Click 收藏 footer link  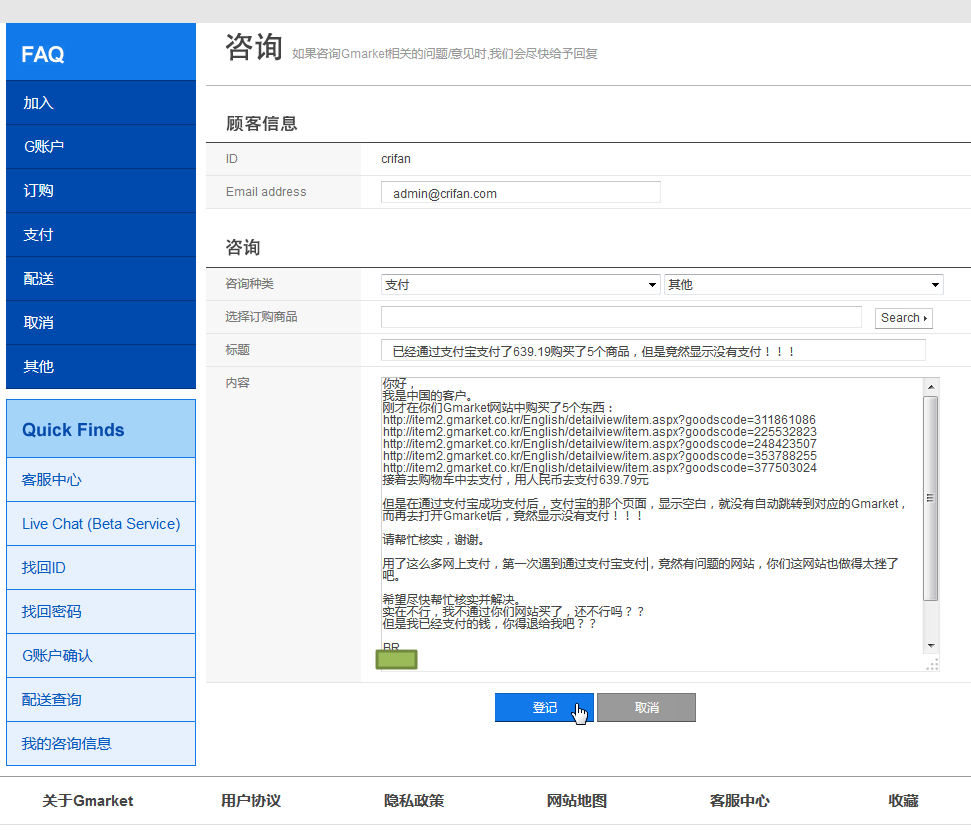pyautogui.click(x=903, y=801)
